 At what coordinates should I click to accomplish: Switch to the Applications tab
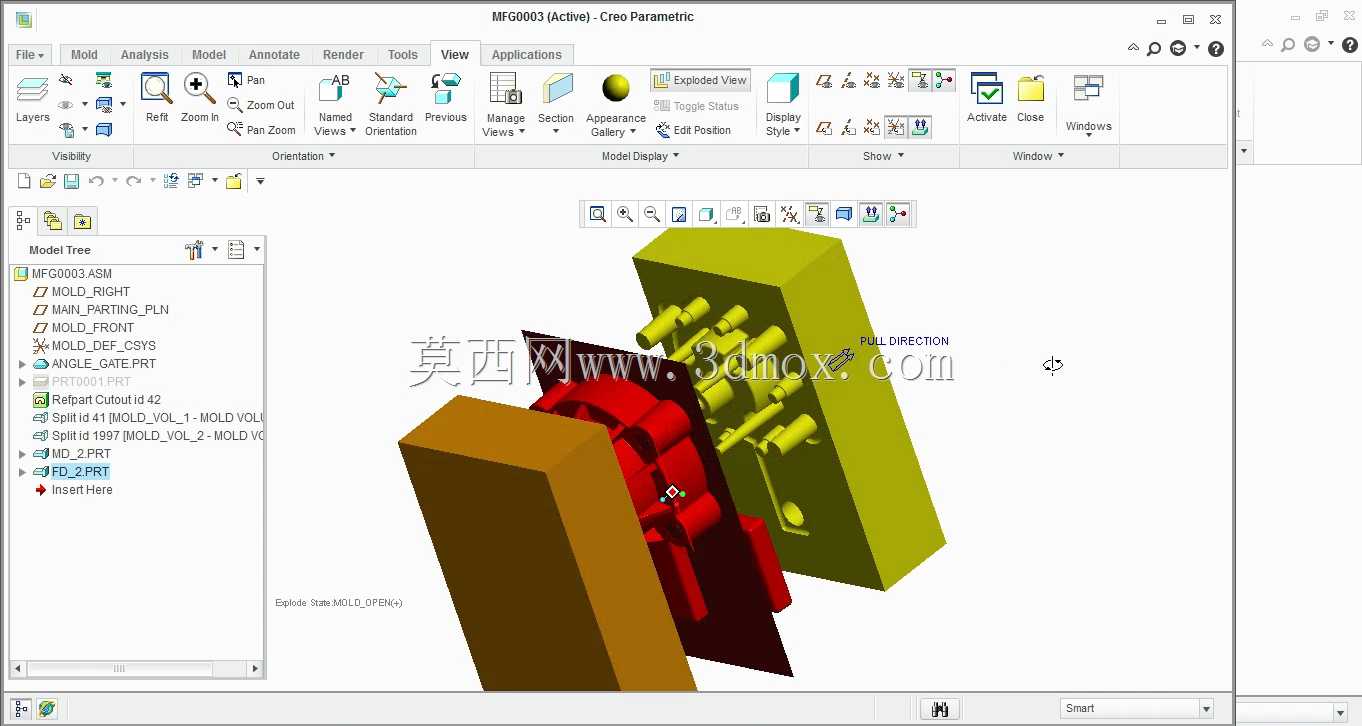[526, 55]
